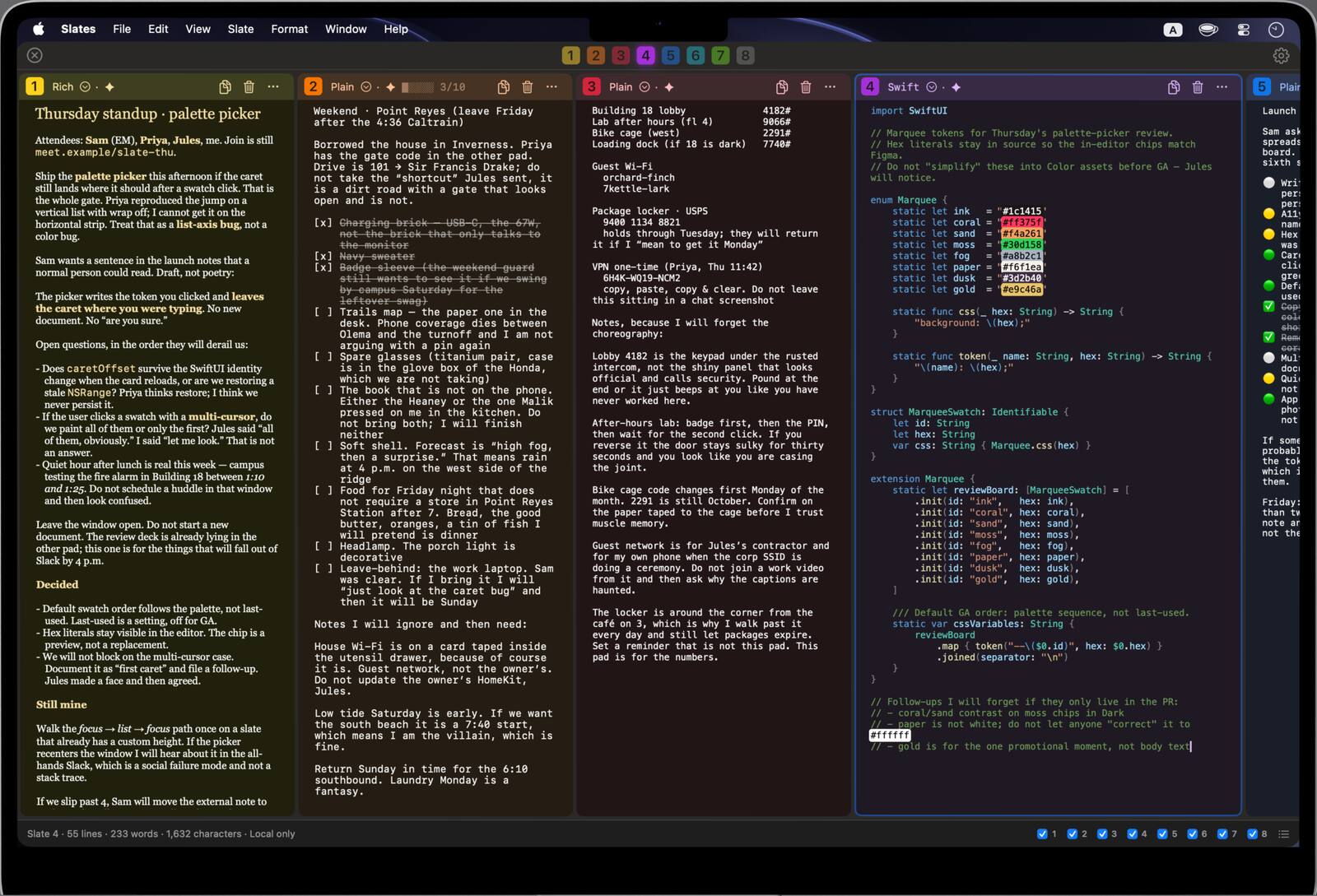This screenshot has width=1317, height=896.
Task: Switch to slate tab 6 in top strip
Action: 696,55
